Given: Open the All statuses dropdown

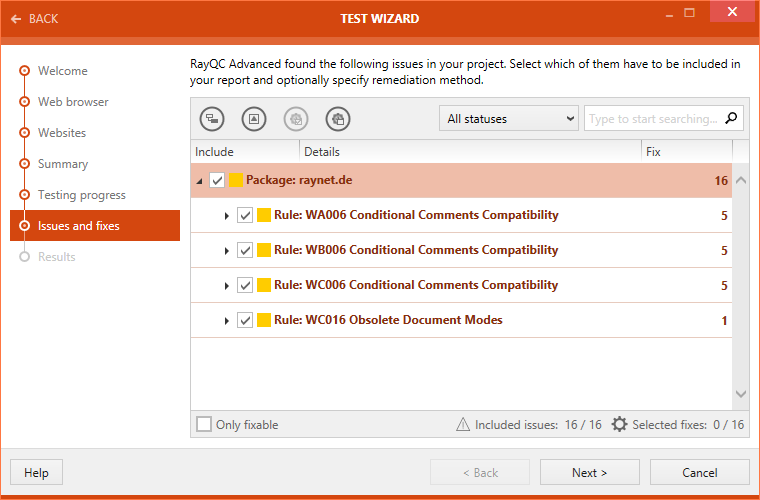Looking at the screenshot, I should point(508,119).
